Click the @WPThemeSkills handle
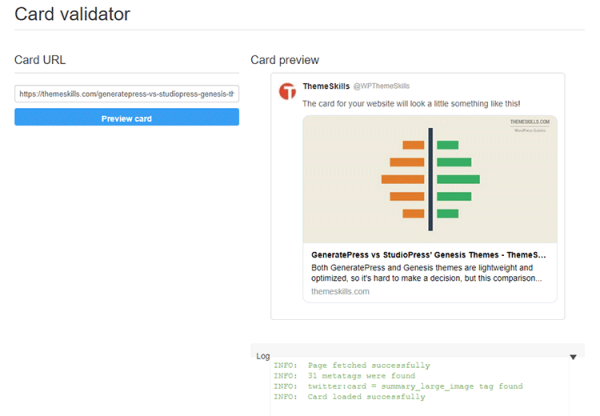Screen dimensions: 600x416 [x=383, y=86]
